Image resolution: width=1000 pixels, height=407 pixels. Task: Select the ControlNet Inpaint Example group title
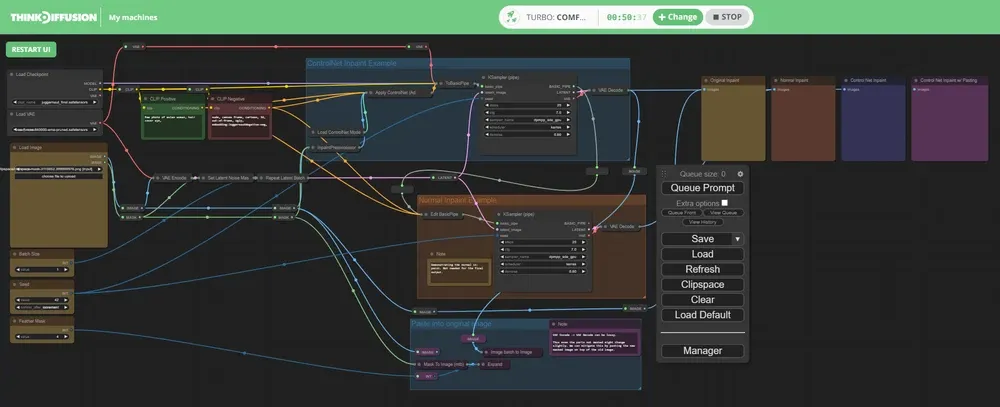pos(351,63)
